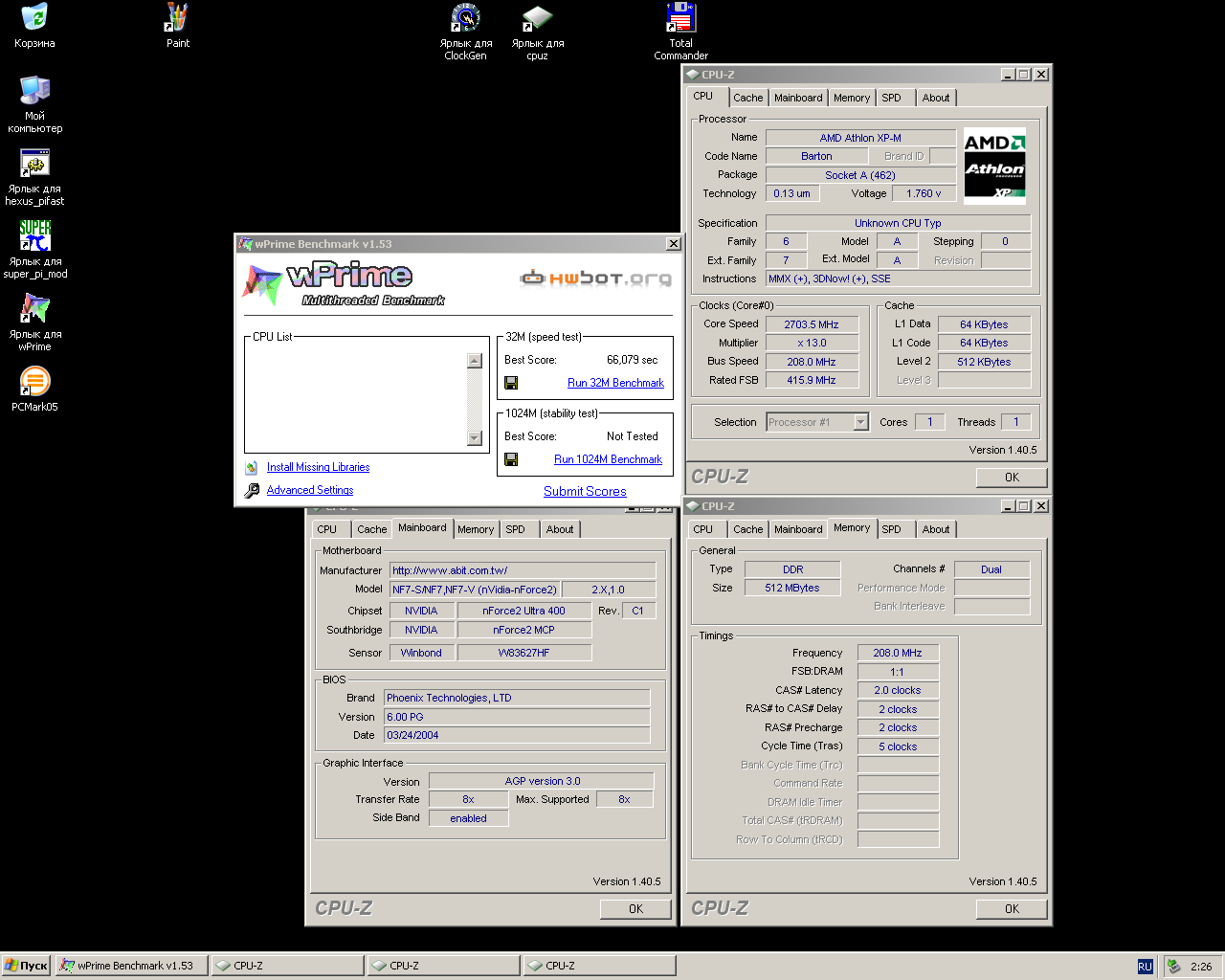The width and height of the screenshot is (1225, 980).
Task: Click the abit.com.tw manufacturer field
Action: [x=523, y=570]
